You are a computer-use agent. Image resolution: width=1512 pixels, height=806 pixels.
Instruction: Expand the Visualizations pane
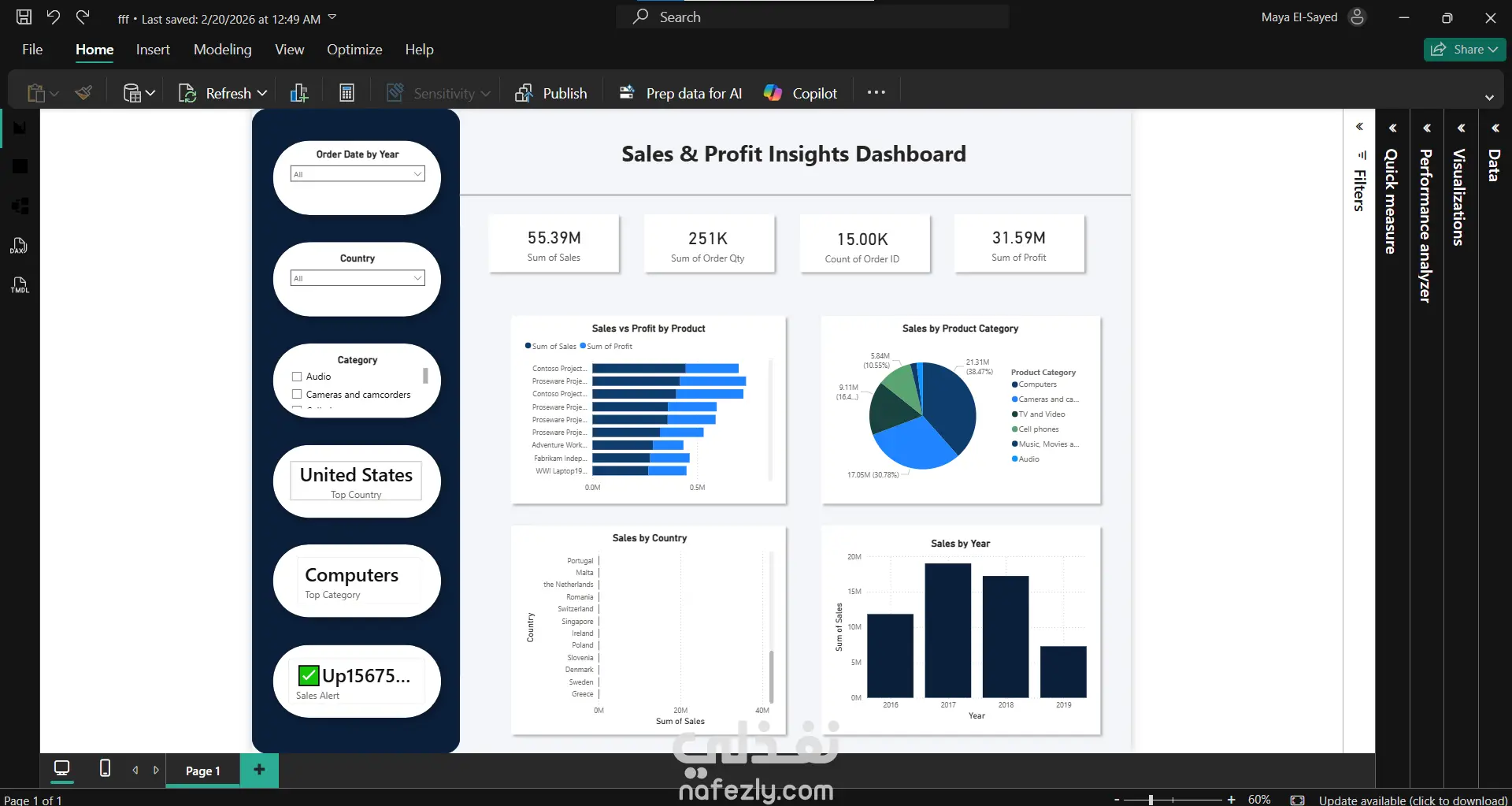point(1461,128)
